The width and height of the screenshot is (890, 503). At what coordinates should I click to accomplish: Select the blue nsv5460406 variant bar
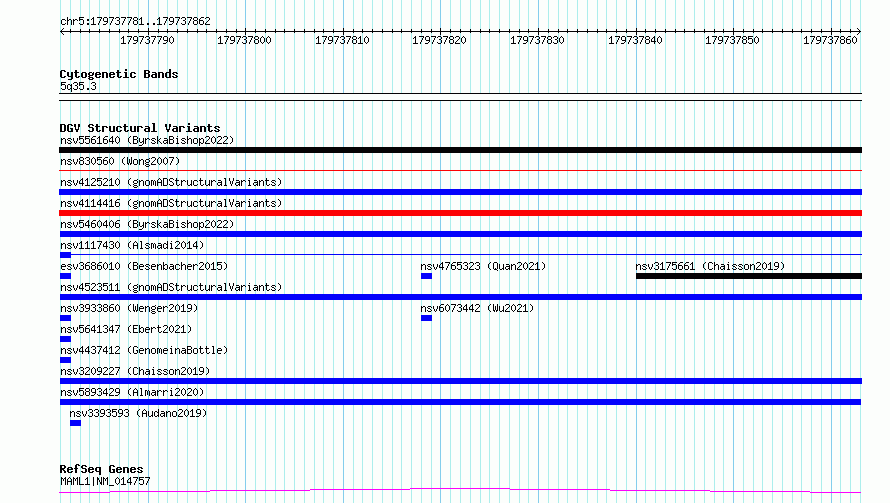(x=460, y=234)
